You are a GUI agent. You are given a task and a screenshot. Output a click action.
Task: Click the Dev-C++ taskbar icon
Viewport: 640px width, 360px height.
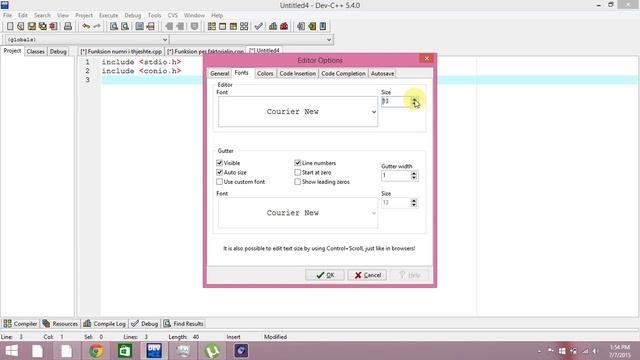tap(154, 351)
